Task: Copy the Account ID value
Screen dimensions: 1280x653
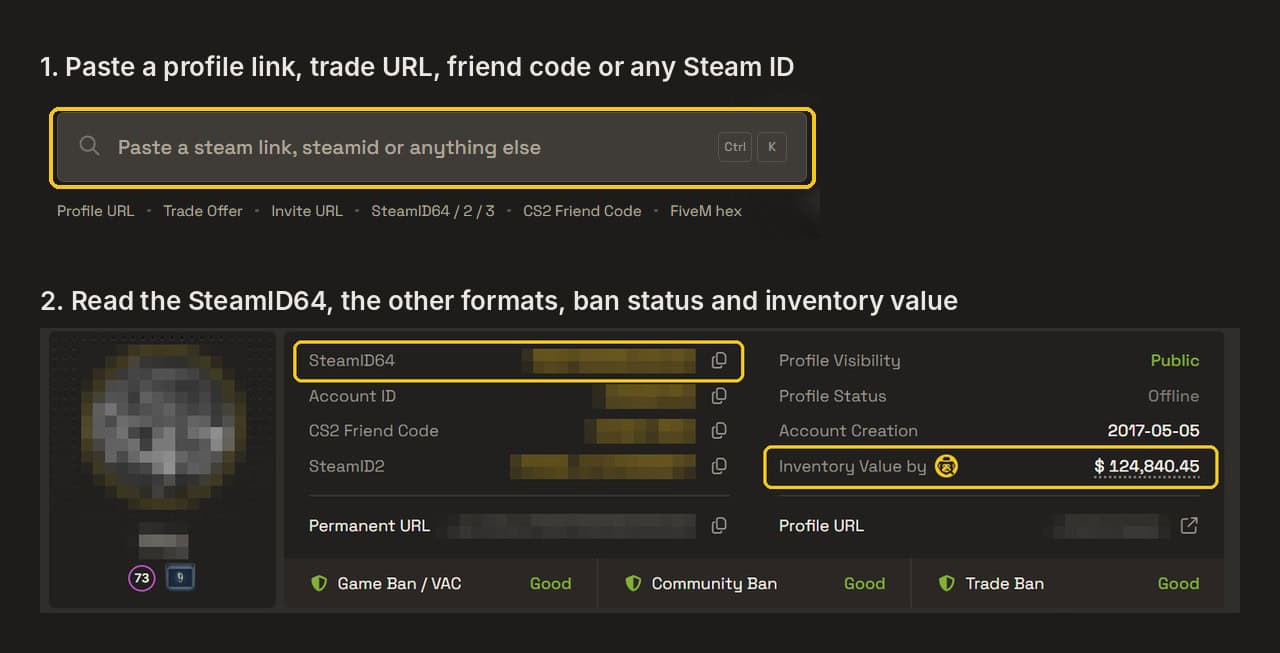Action: (x=719, y=396)
